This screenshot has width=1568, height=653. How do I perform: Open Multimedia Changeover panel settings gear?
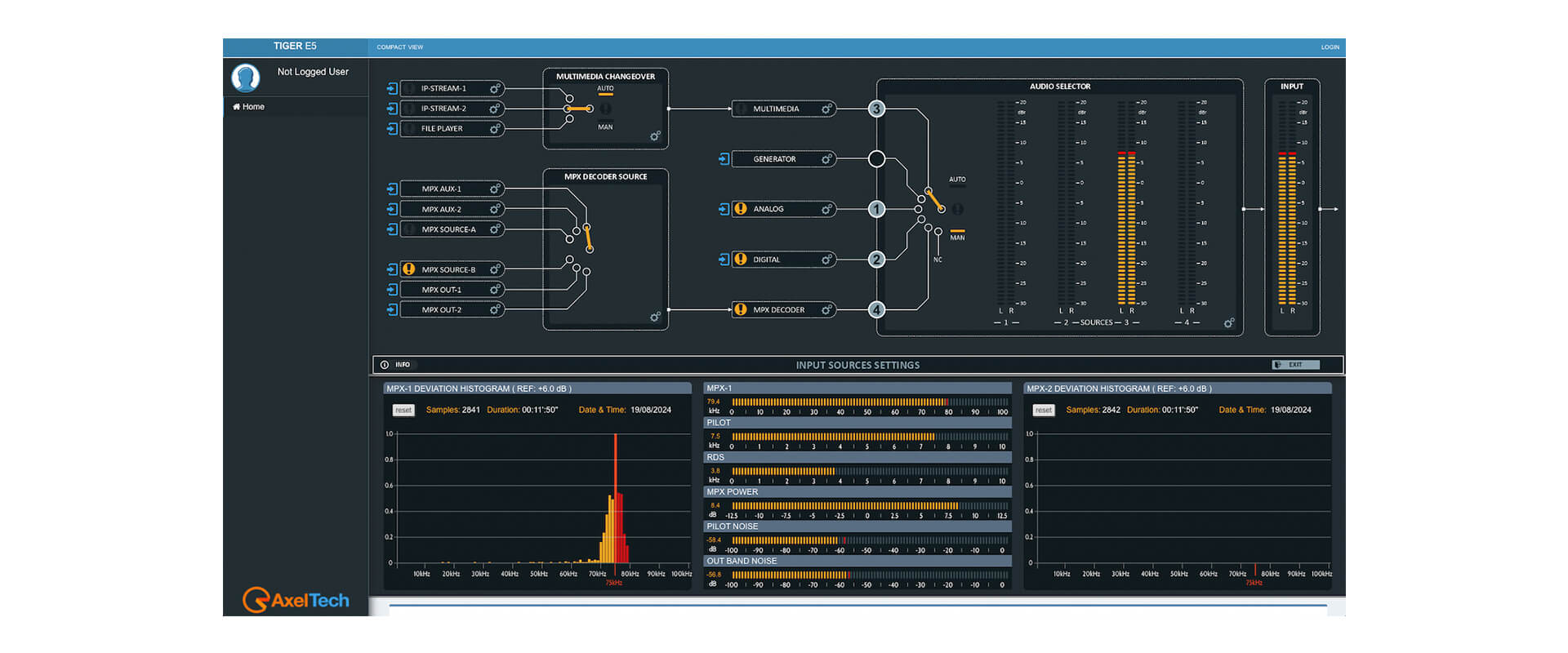pyautogui.click(x=655, y=136)
